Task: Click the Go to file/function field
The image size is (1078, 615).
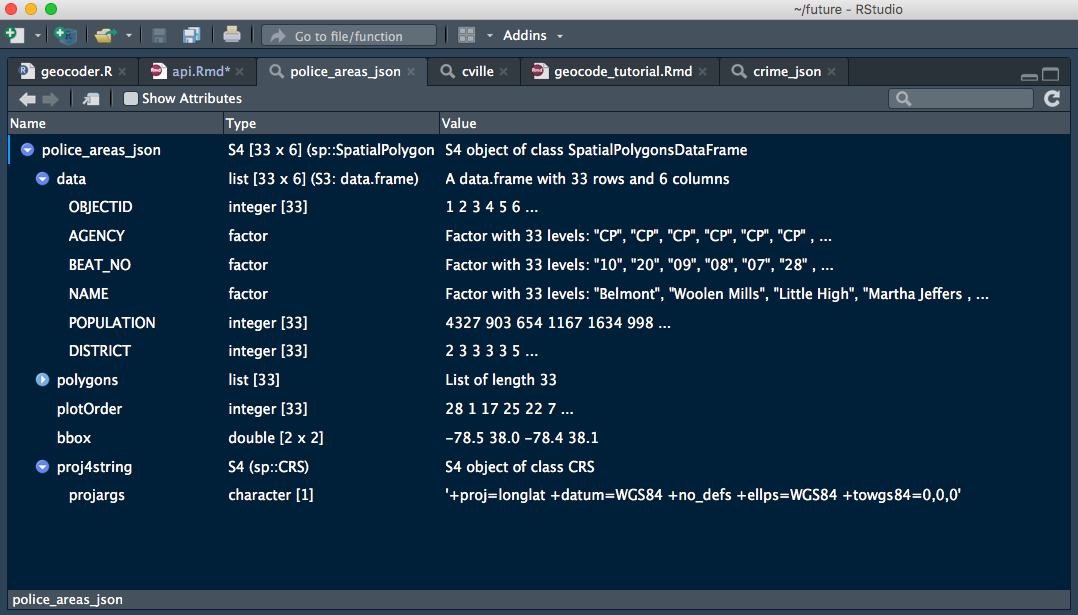Action: [349, 36]
